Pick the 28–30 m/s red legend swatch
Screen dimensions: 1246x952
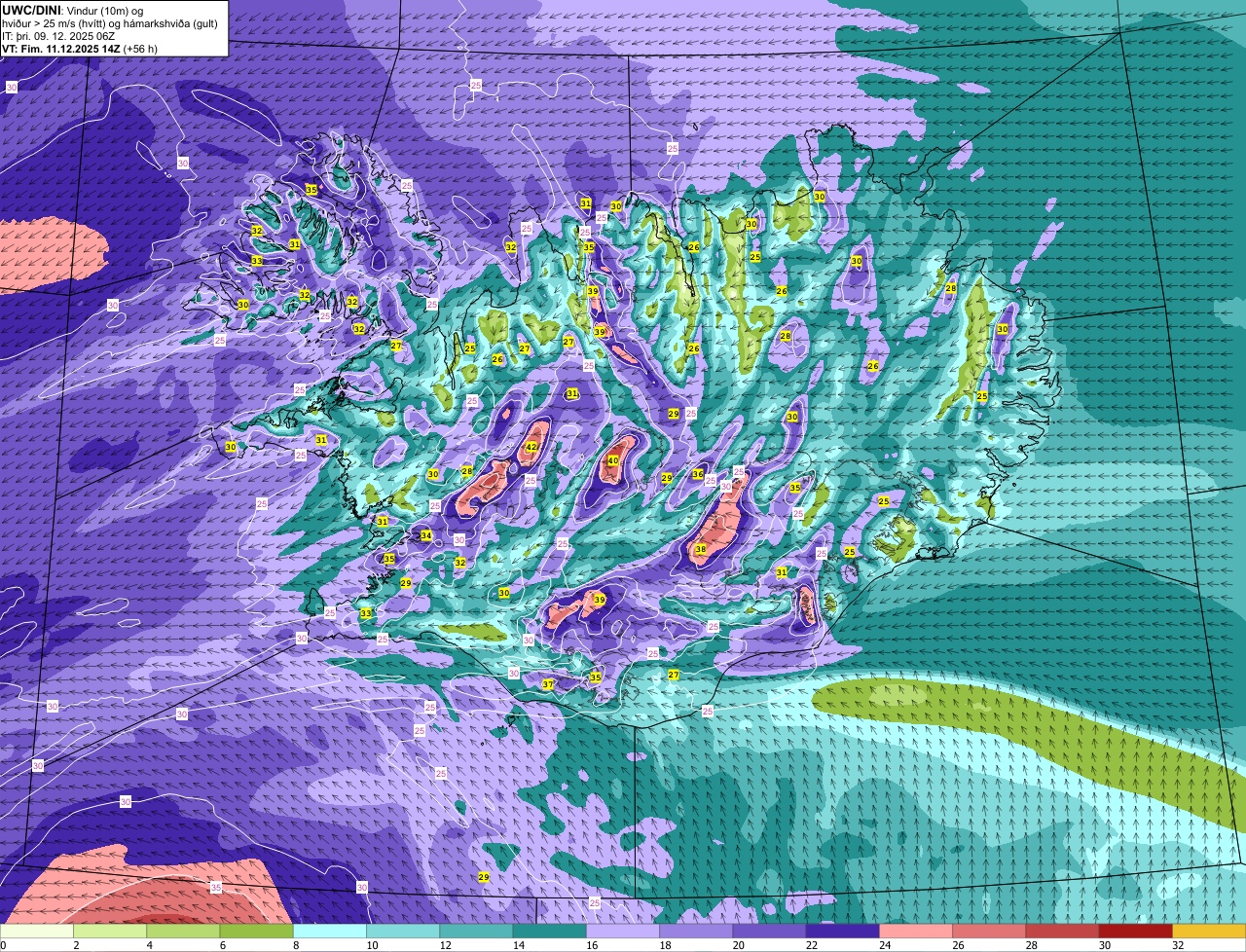pos(1062,931)
